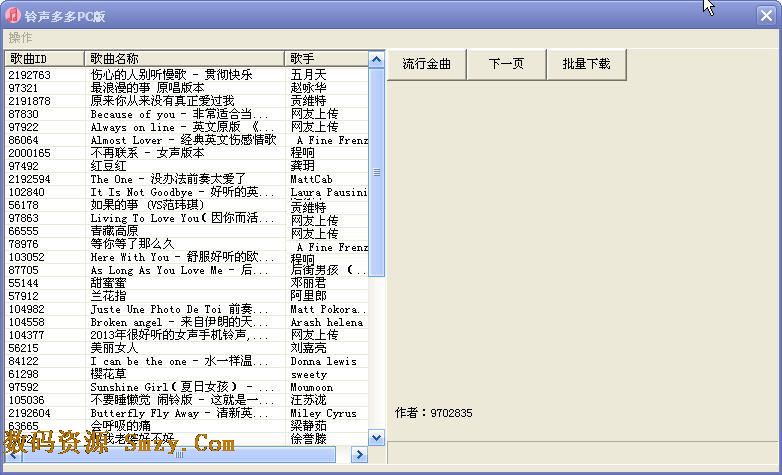
Task: Open the 操作 menu
Action: tap(20, 37)
